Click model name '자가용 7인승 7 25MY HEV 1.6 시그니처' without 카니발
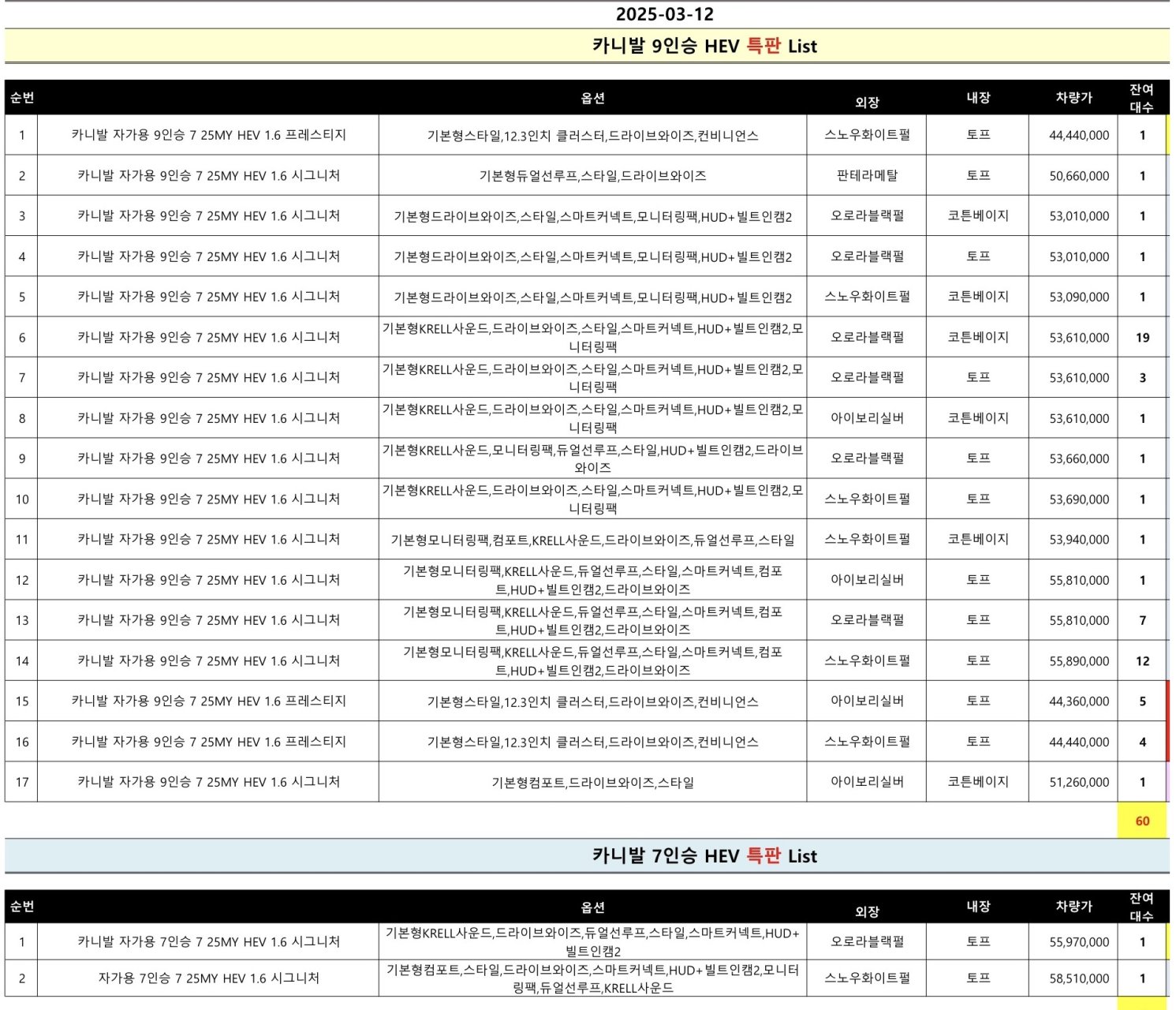Viewport: 1176px width, 1010px height. click(208, 978)
